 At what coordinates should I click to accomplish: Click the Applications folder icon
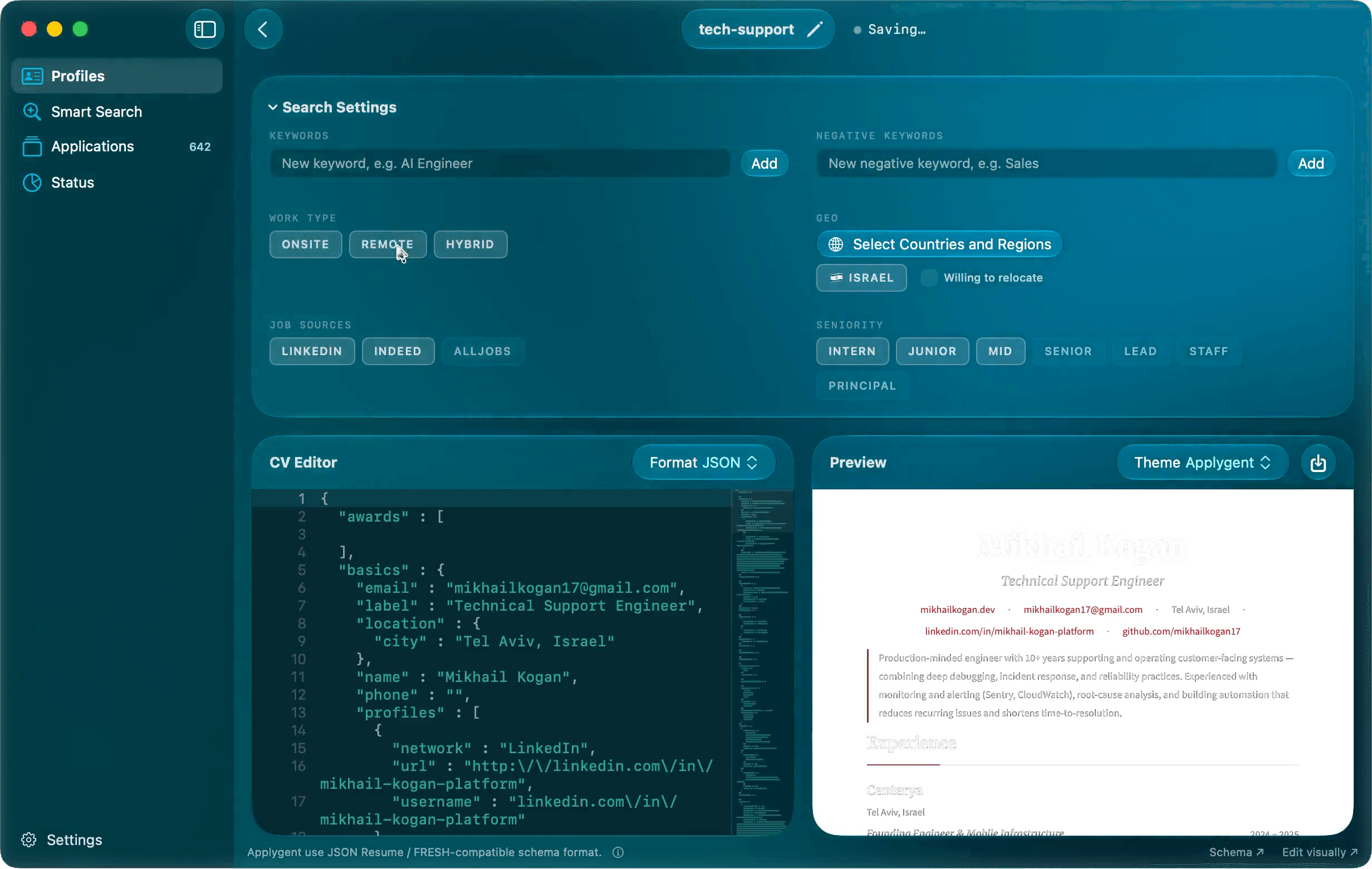32,146
